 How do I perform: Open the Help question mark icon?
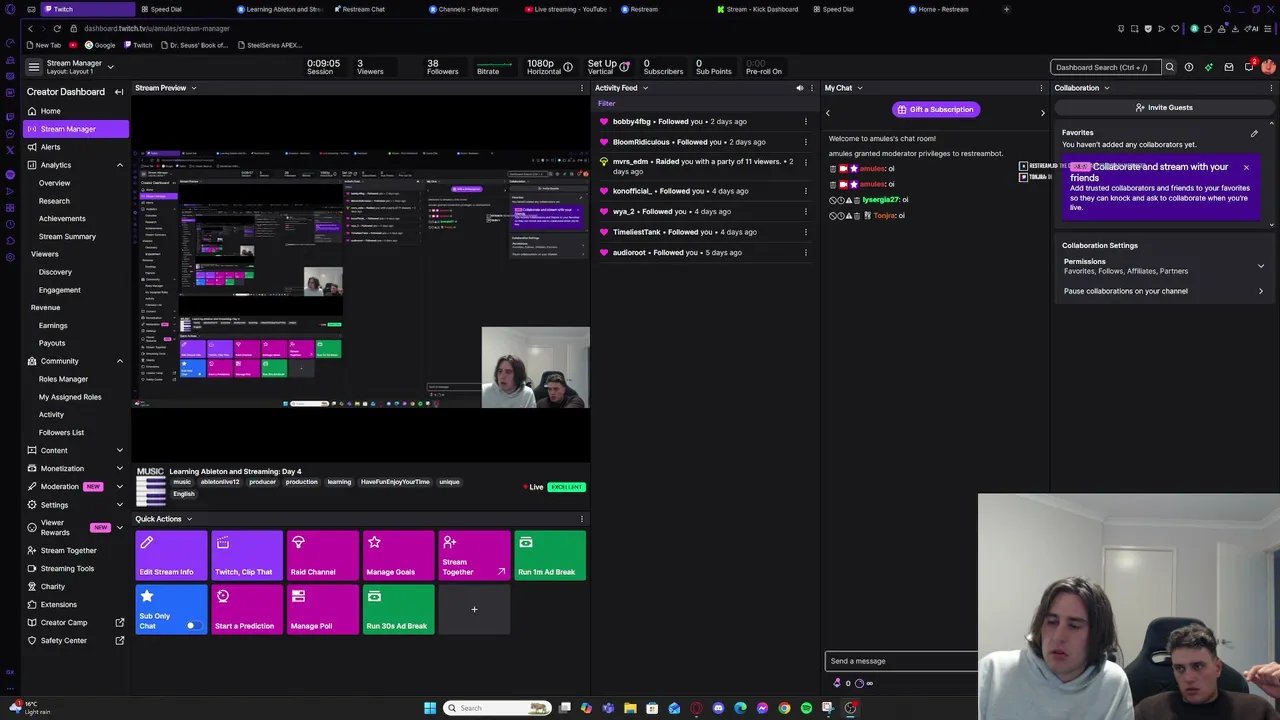pos(1189,67)
